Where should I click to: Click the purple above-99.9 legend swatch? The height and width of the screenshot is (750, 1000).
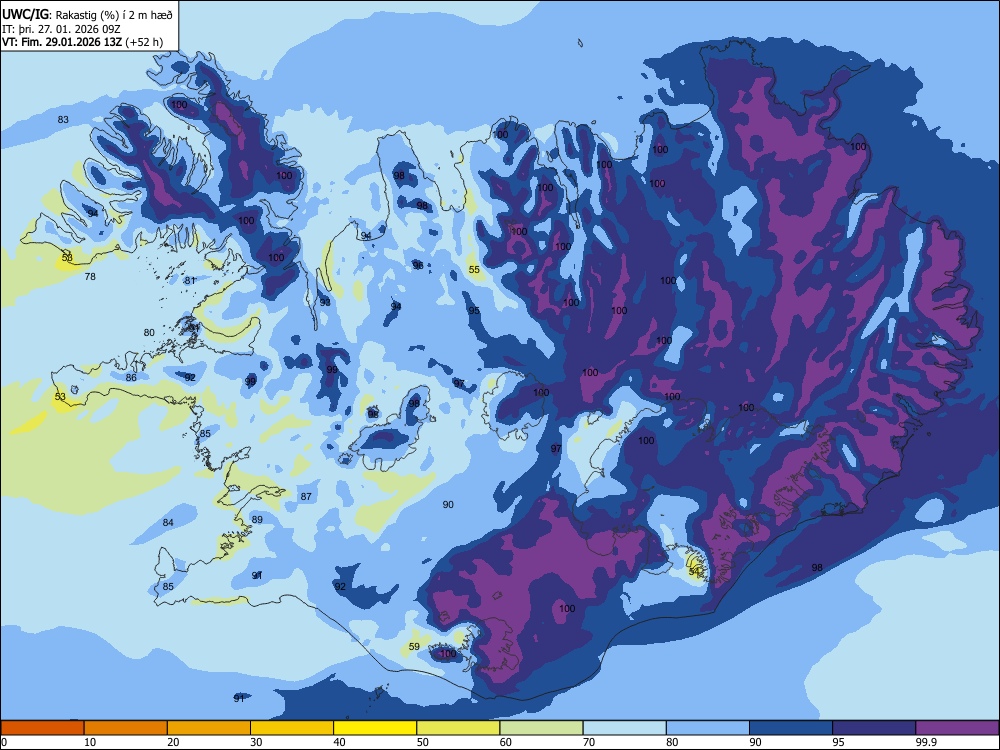pyautogui.click(x=957, y=728)
